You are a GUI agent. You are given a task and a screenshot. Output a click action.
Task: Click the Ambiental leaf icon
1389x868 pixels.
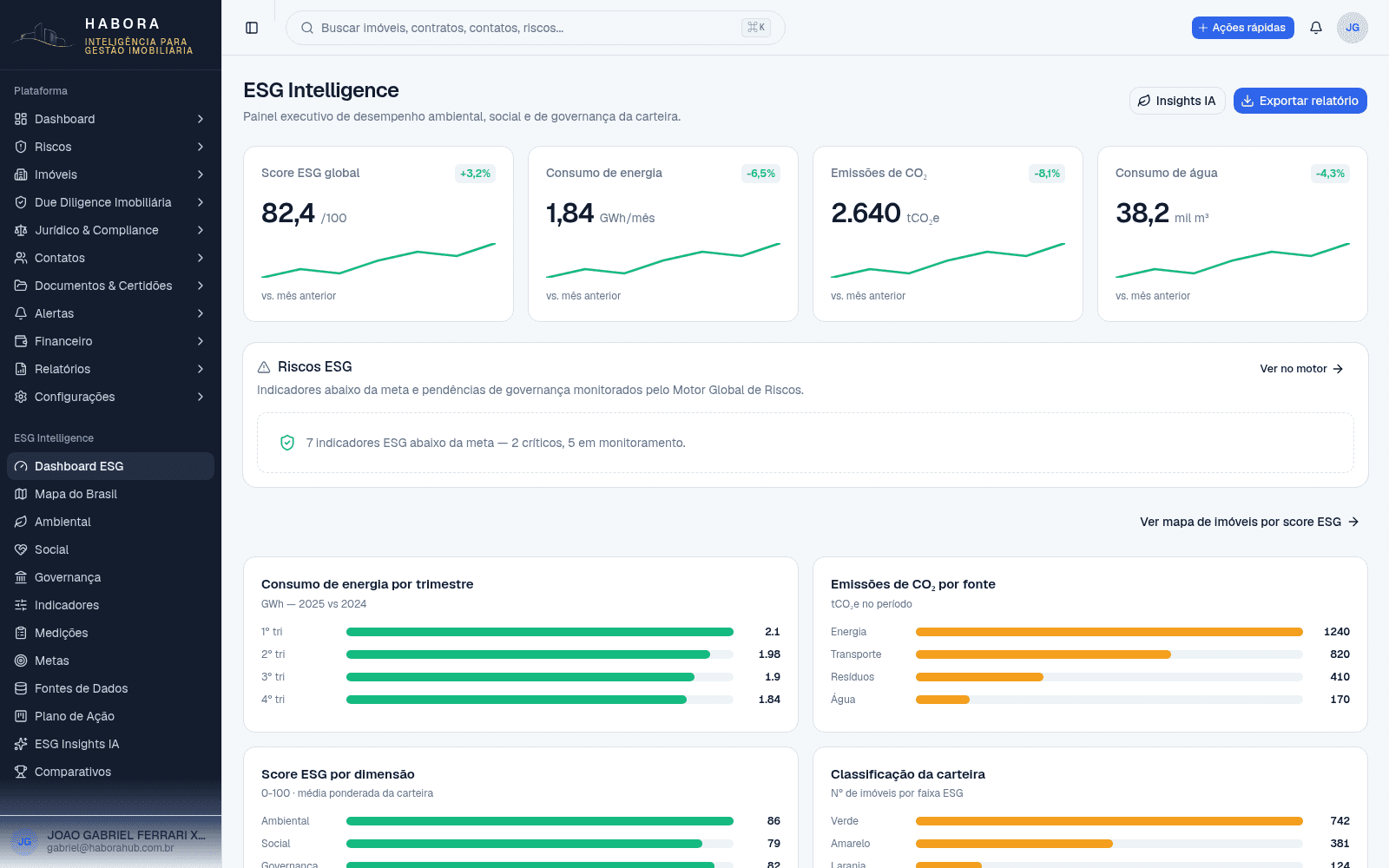(21, 522)
